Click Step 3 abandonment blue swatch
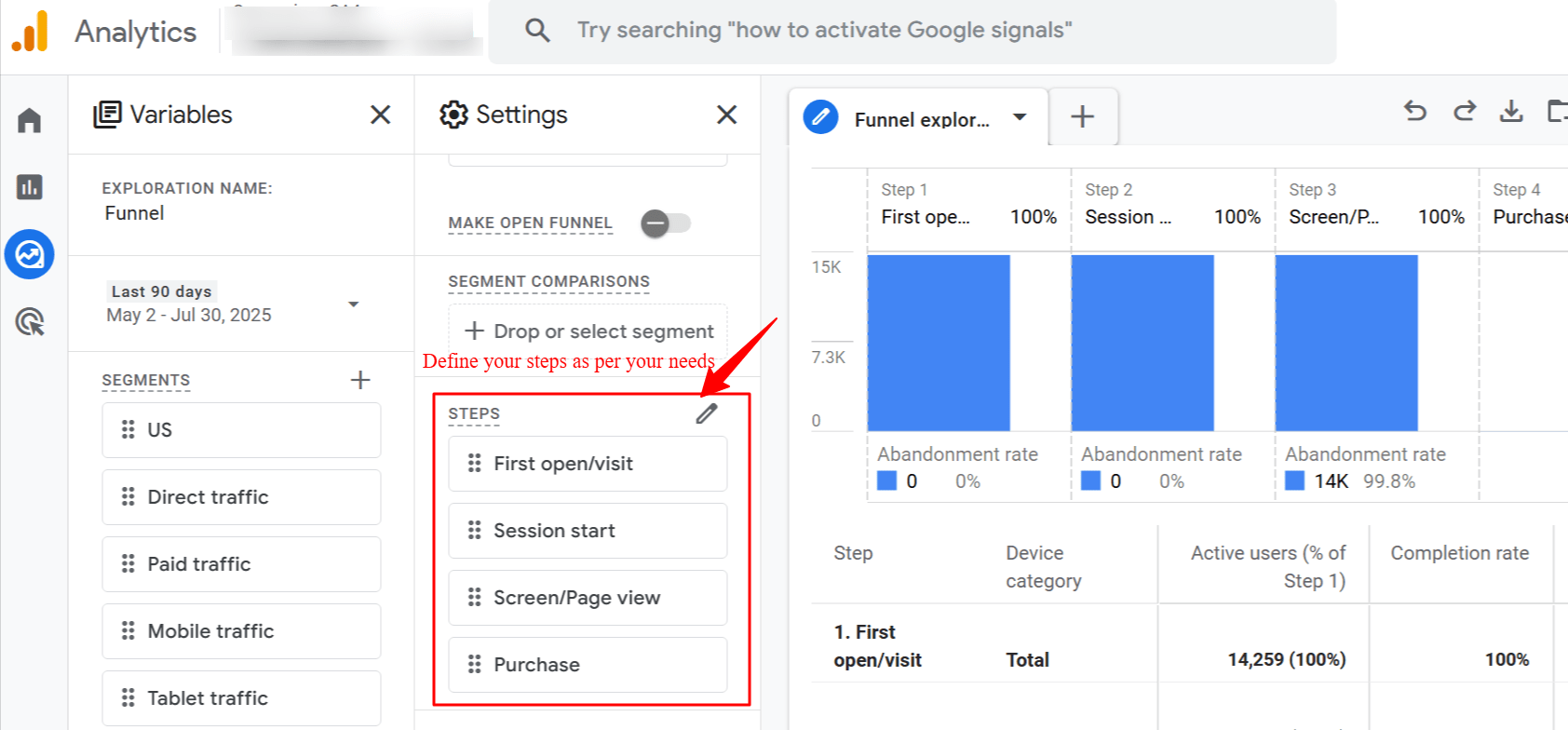The image size is (1568, 730). (1294, 480)
